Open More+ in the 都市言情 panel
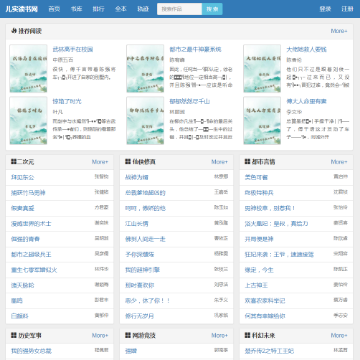Screen dimensions: 360x360 pos(339,162)
